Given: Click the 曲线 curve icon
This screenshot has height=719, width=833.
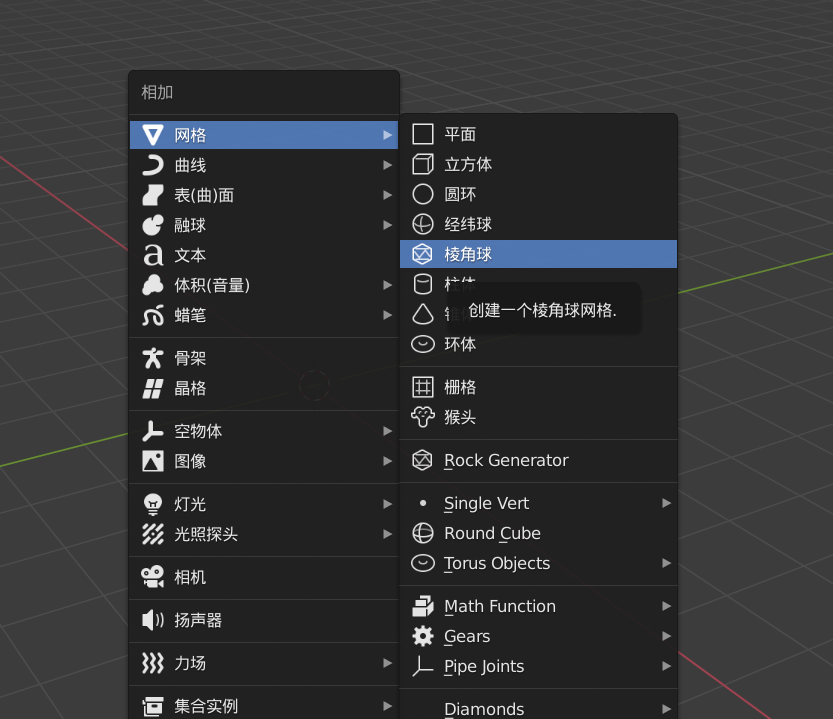Looking at the screenshot, I should click(x=152, y=165).
